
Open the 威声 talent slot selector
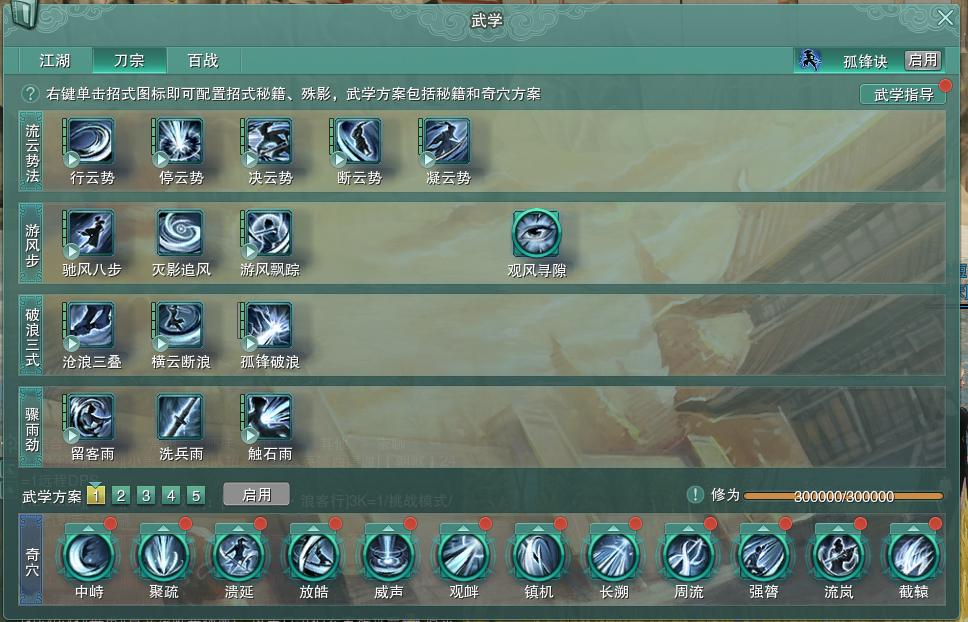point(389,529)
